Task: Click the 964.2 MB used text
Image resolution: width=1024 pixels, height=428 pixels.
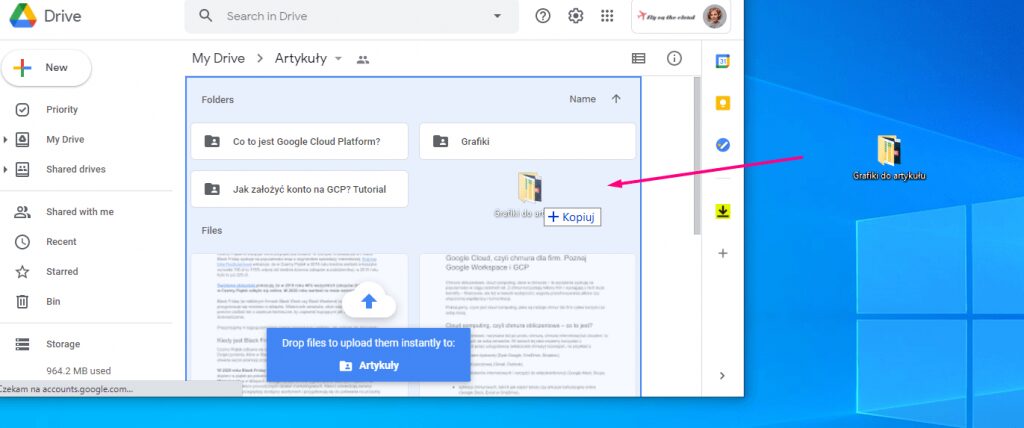Action: (x=78, y=370)
